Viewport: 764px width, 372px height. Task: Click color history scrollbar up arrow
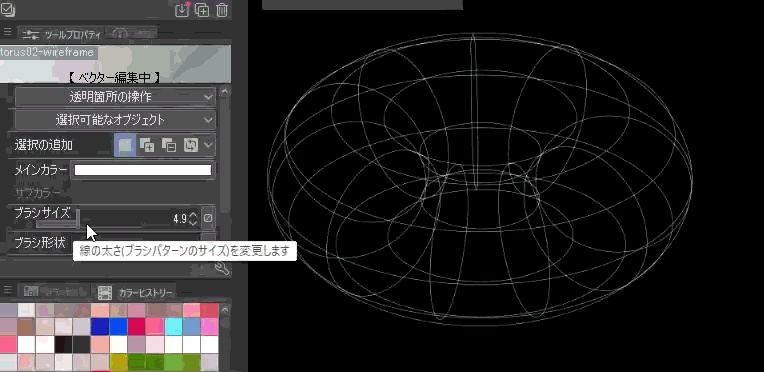pos(225,309)
